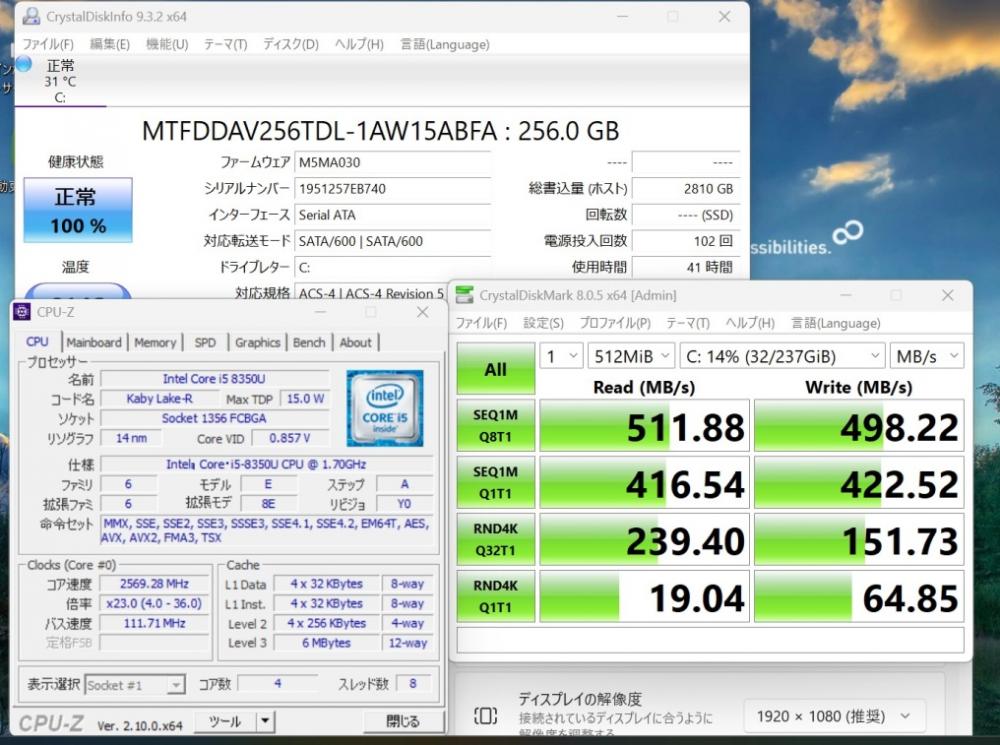The height and width of the screenshot is (745, 1000).
Task: Open the 512MiB test size dropdown
Action: pos(631,356)
